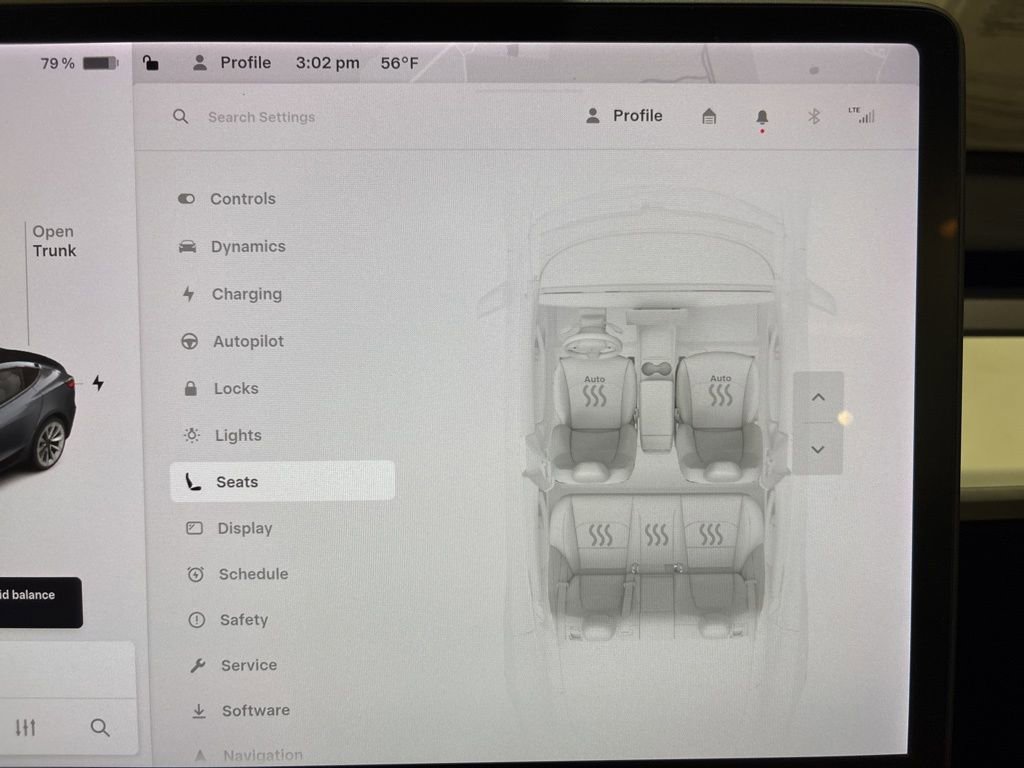This screenshot has width=1024, height=768.
Task: Open the Display settings section
Action: point(245,528)
